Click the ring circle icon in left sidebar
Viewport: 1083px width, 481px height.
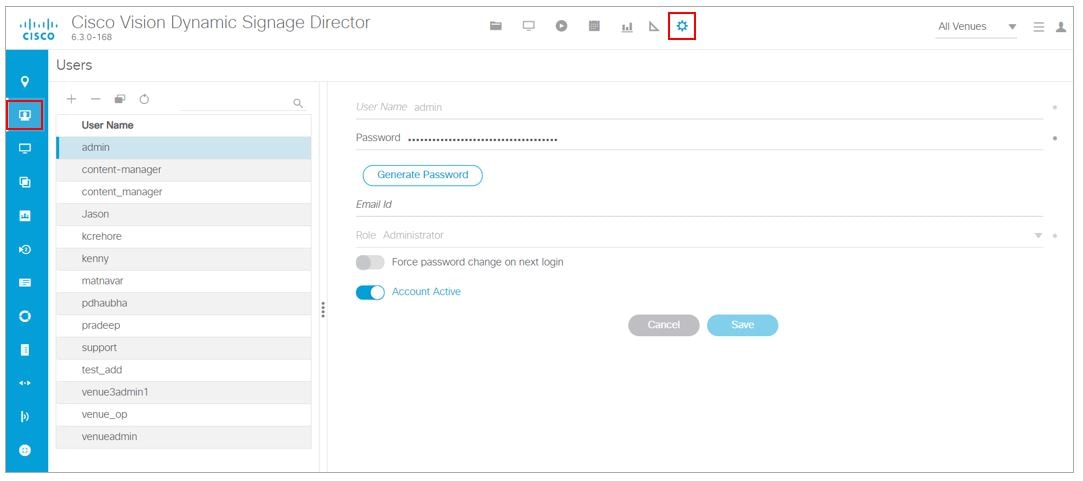click(x=26, y=317)
